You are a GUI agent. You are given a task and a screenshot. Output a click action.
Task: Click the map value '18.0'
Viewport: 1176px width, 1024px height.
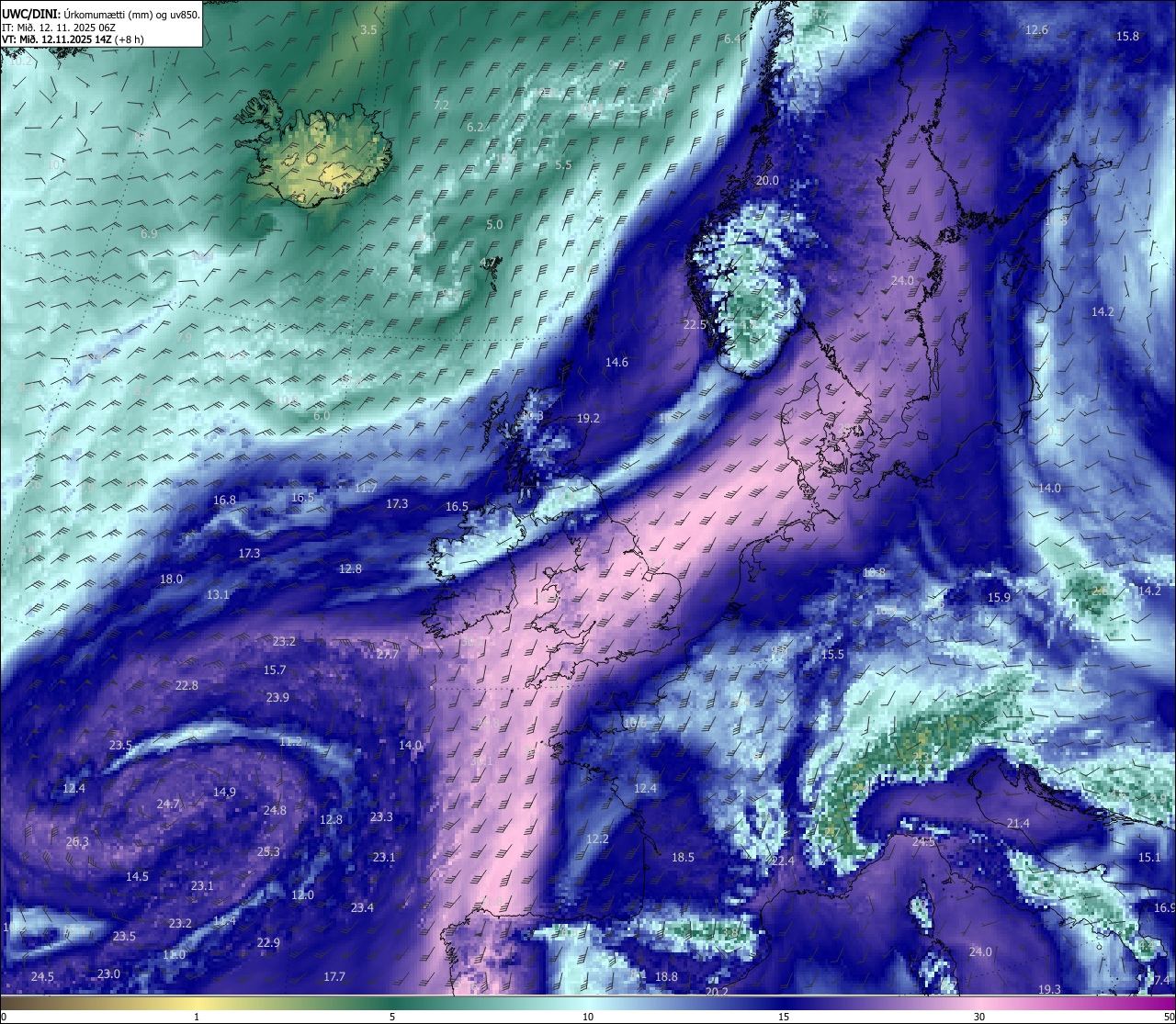click(171, 580)
